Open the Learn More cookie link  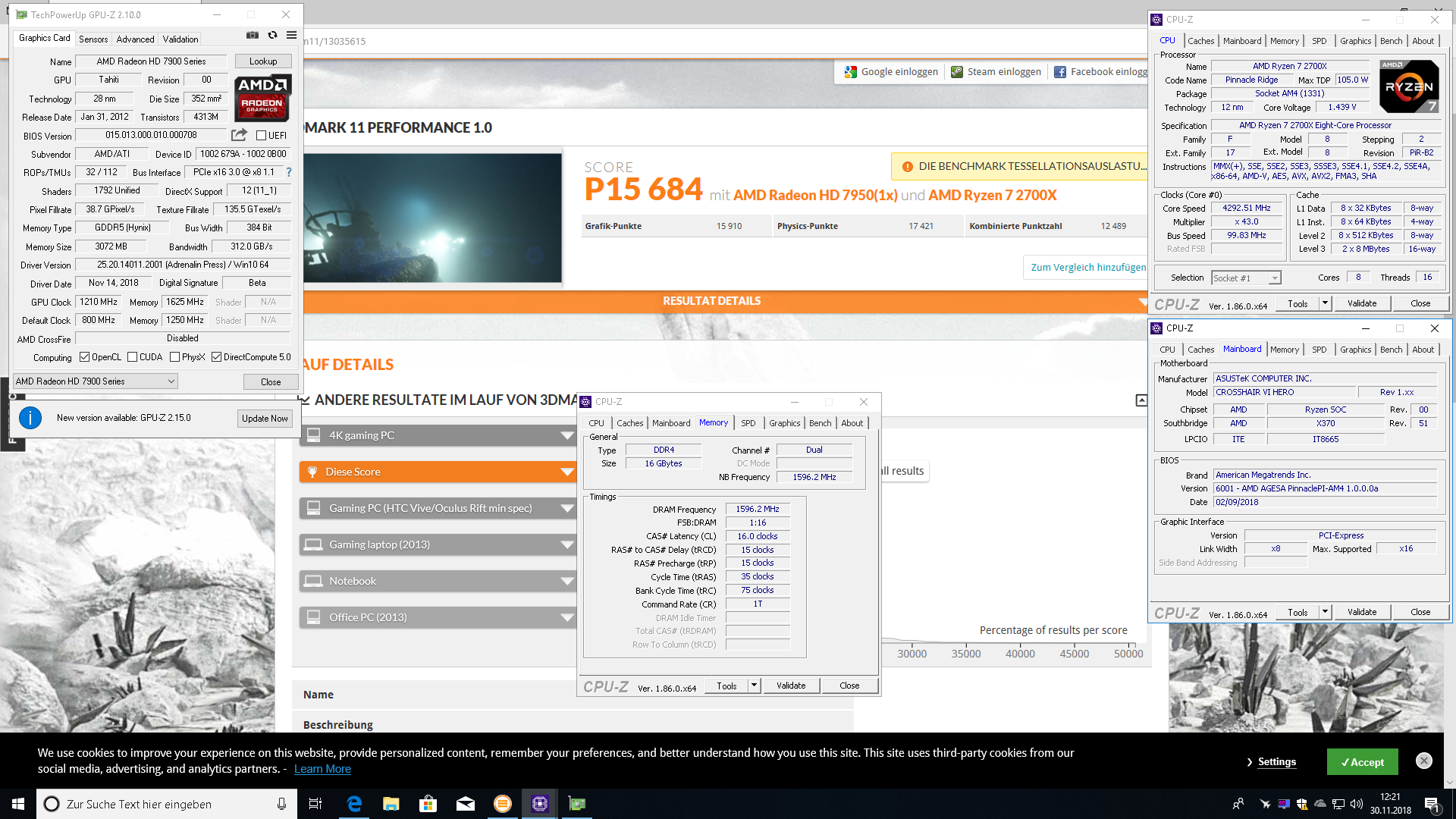322,769
